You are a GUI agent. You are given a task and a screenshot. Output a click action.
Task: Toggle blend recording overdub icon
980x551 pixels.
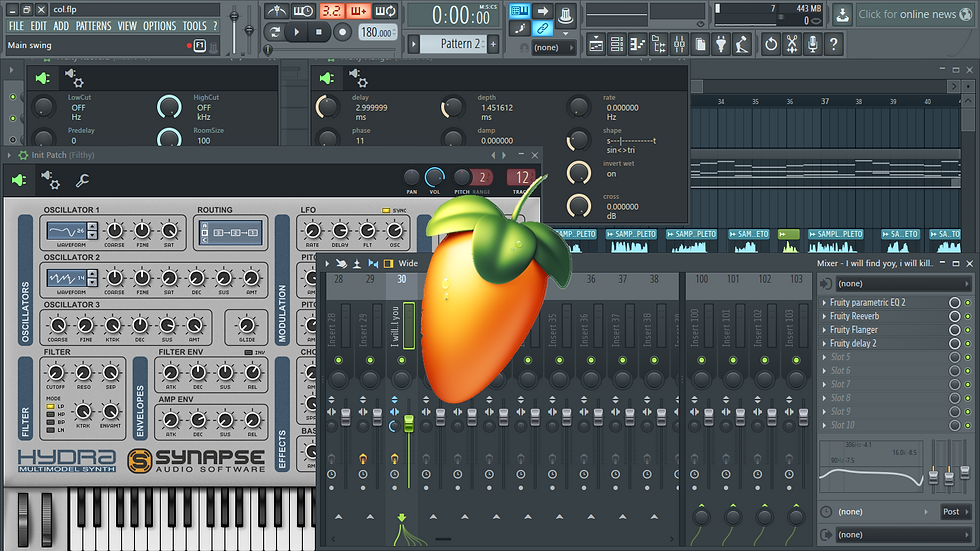[359, 11]
